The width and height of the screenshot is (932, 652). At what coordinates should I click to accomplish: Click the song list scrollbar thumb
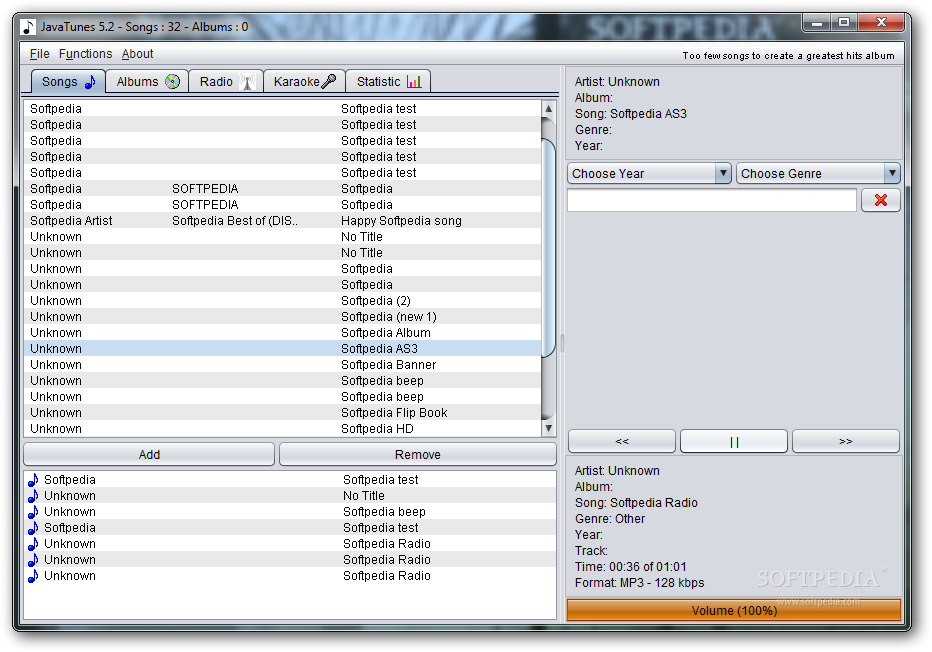click(549, 247)
